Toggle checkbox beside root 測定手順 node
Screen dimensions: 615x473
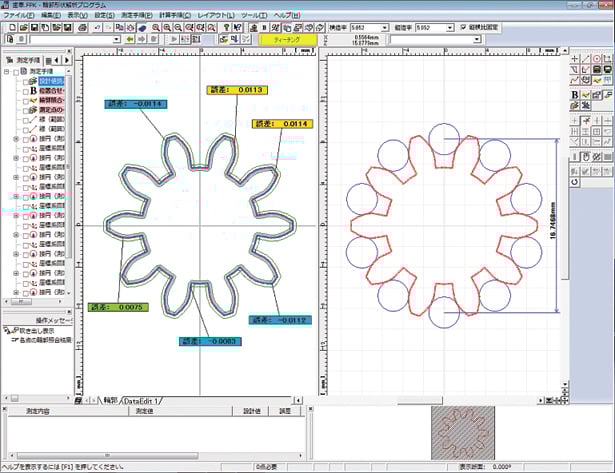(x=18, y=72)
